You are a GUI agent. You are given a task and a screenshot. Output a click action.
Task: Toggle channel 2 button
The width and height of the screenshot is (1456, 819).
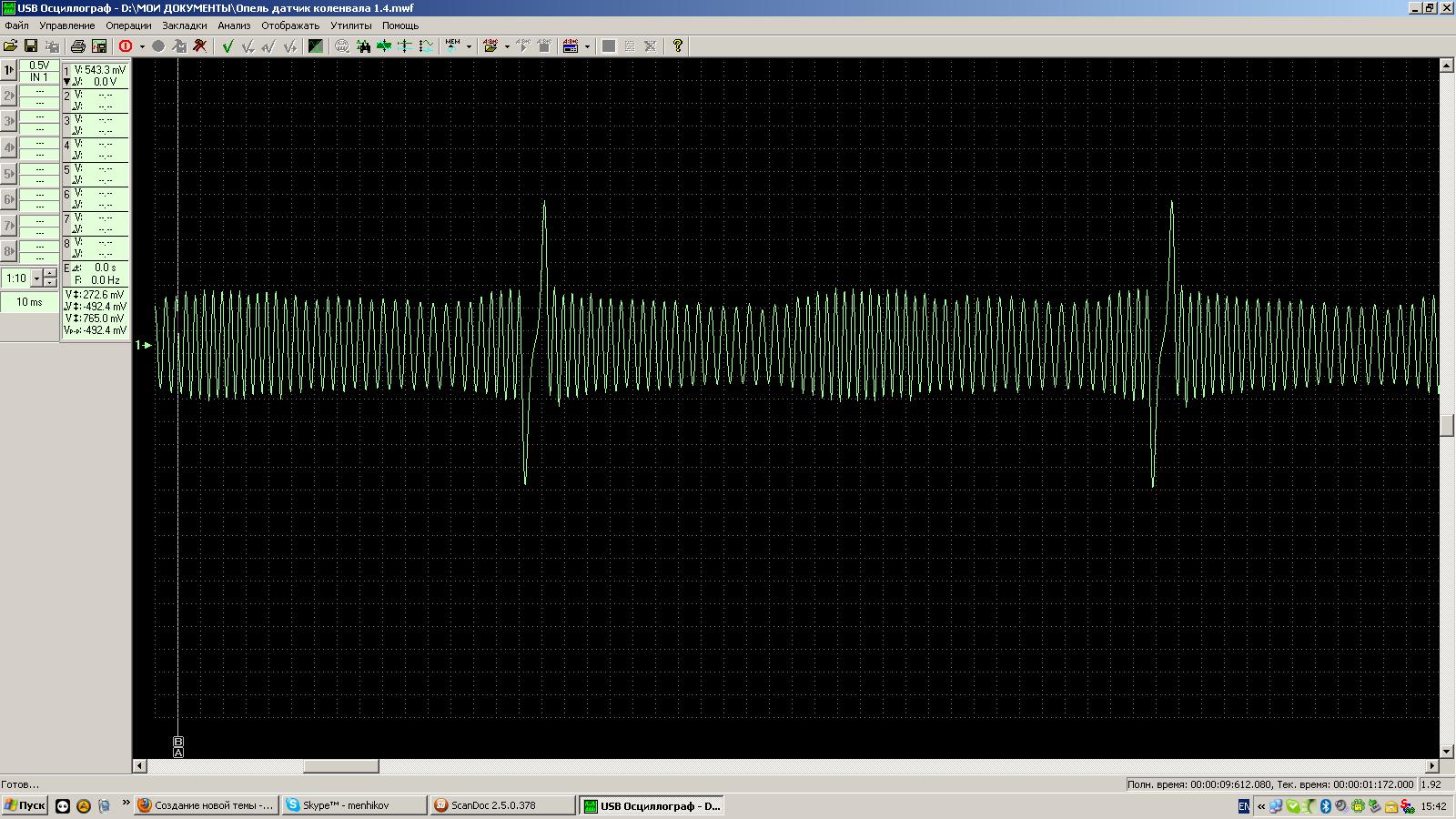pos(9,96)
